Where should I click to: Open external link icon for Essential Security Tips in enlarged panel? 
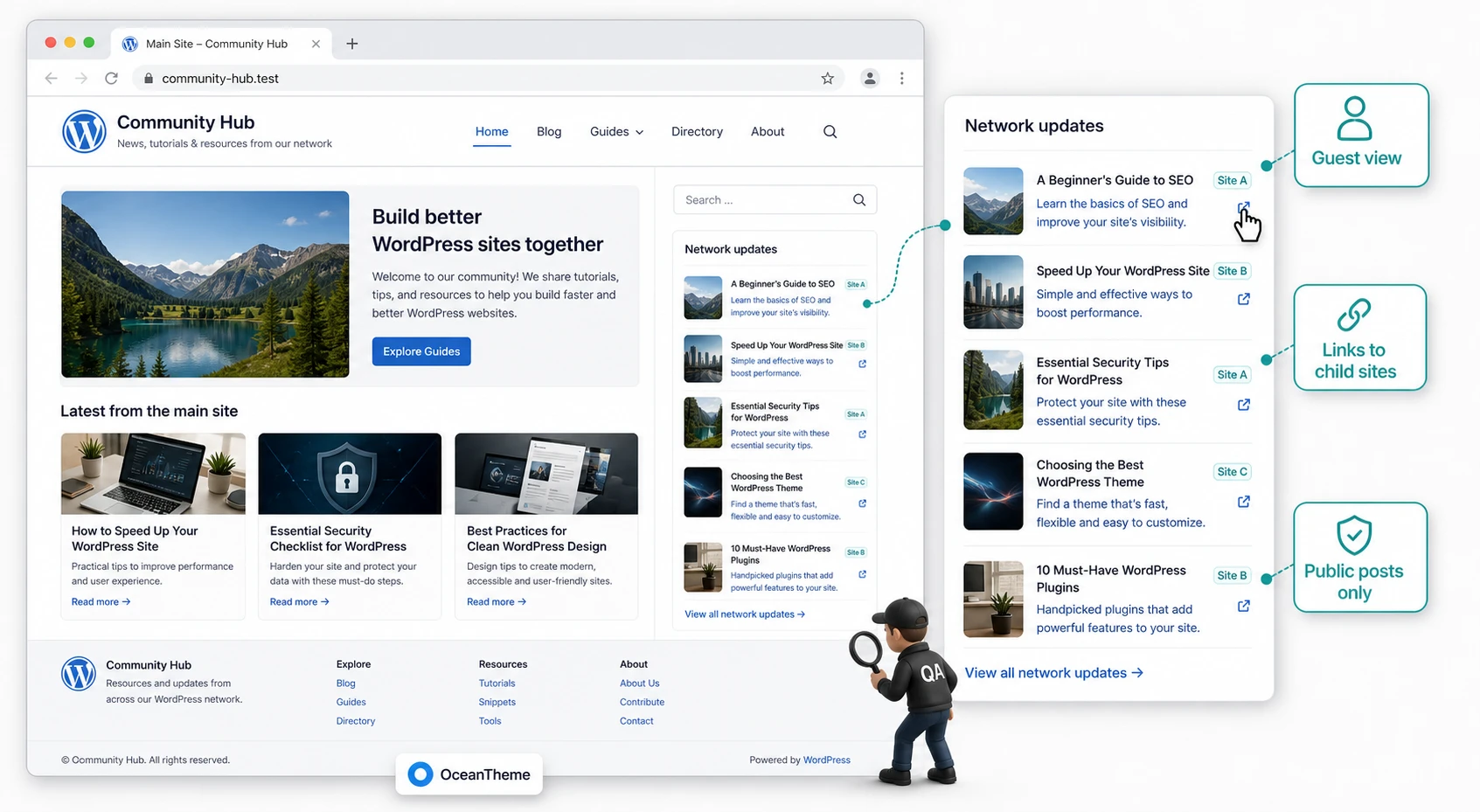[1243, 405]
